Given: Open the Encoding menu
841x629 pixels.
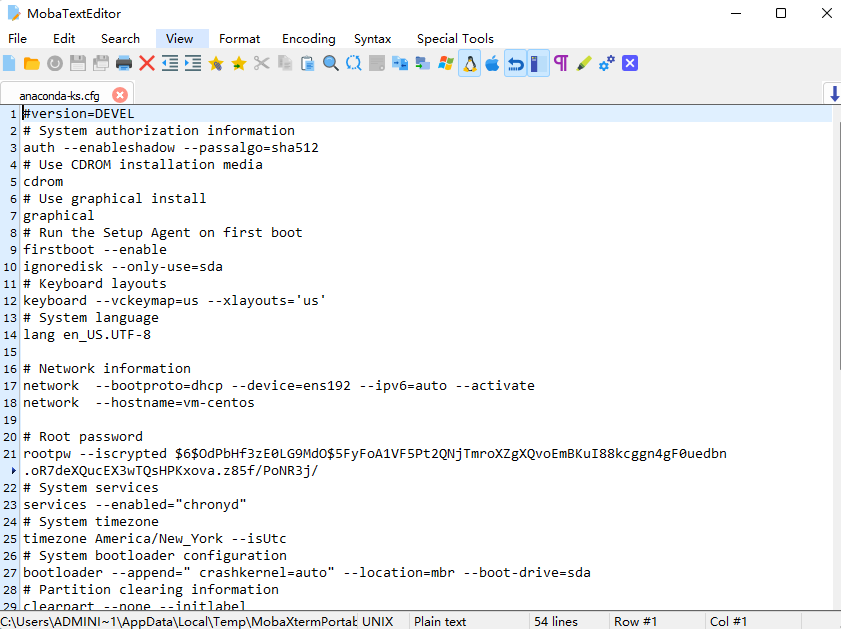Looking at the screenshot, I should coord(308,39).
